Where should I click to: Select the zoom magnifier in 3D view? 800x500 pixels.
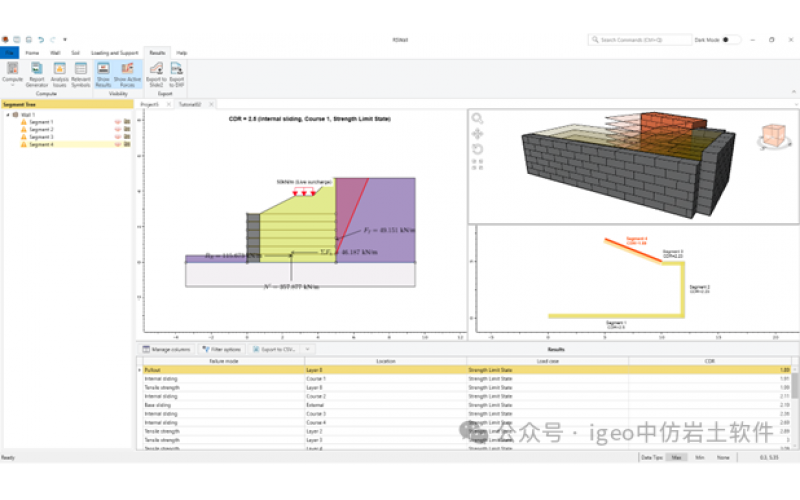[x=478, y=119]
